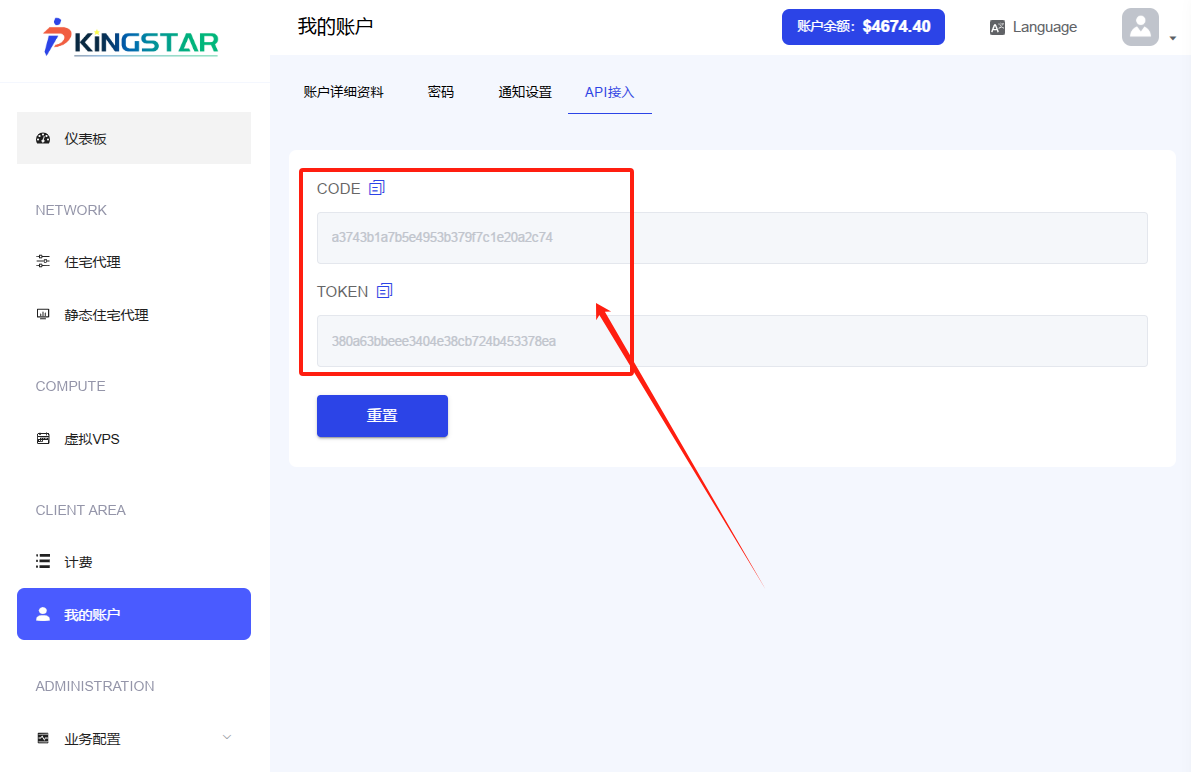Click the 业务配置 configuration icon

coord(42,738)
